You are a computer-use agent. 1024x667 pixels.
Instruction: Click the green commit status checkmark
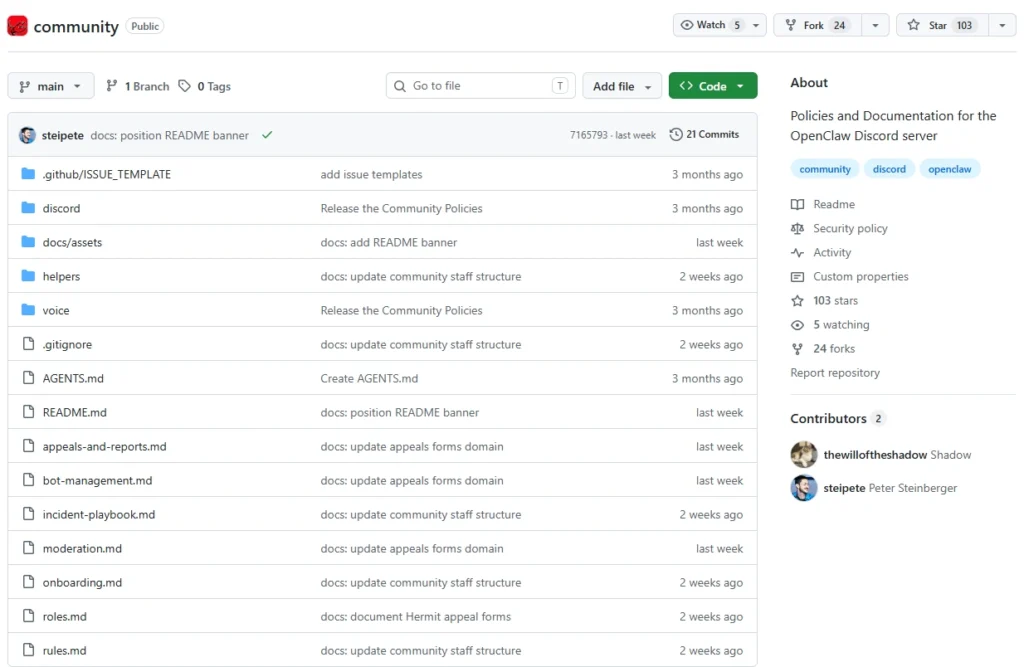click(267, 135)
